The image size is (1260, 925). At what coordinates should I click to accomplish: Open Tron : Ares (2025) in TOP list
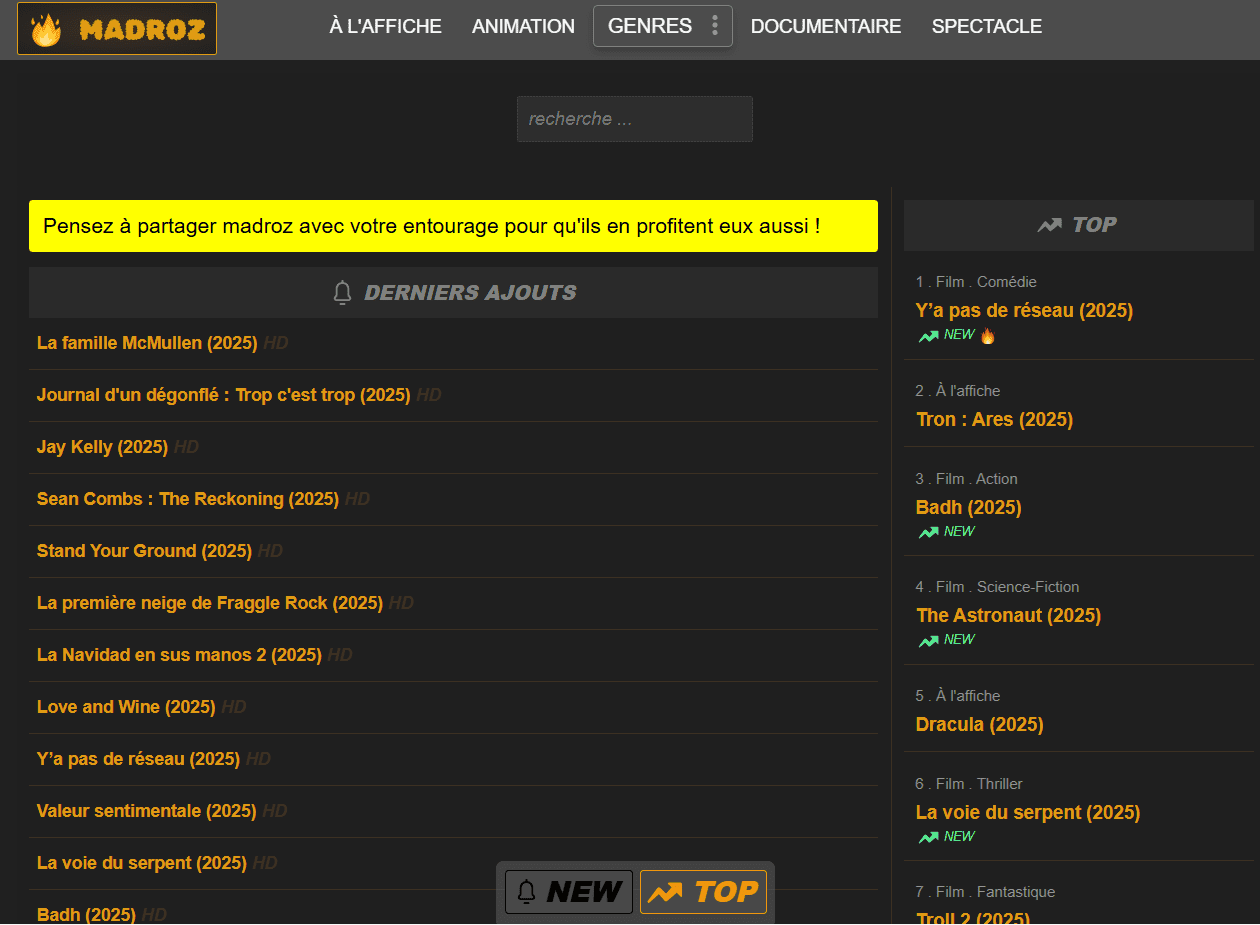[994, 419]
